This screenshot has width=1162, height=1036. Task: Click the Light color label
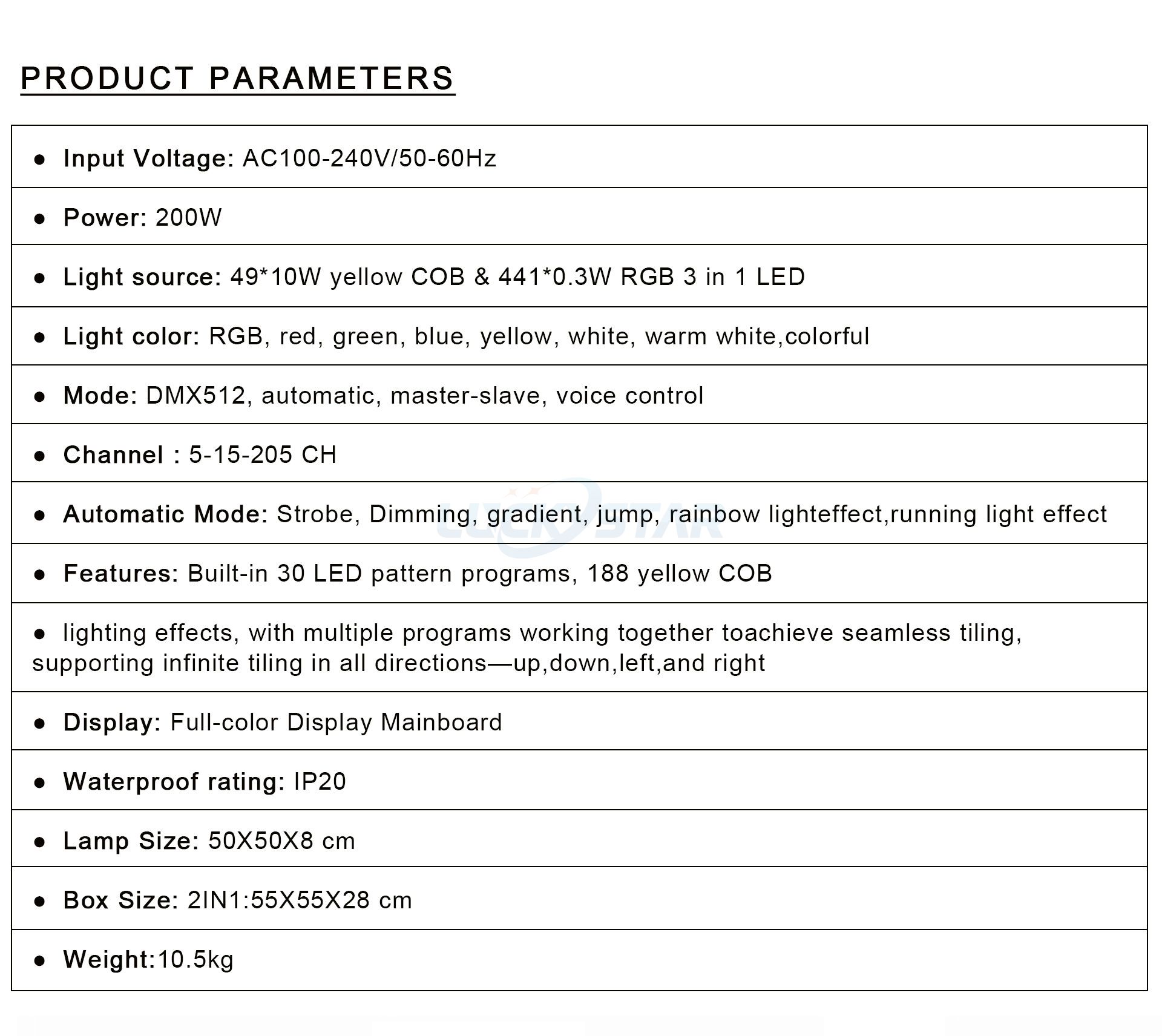pos(131,336)
